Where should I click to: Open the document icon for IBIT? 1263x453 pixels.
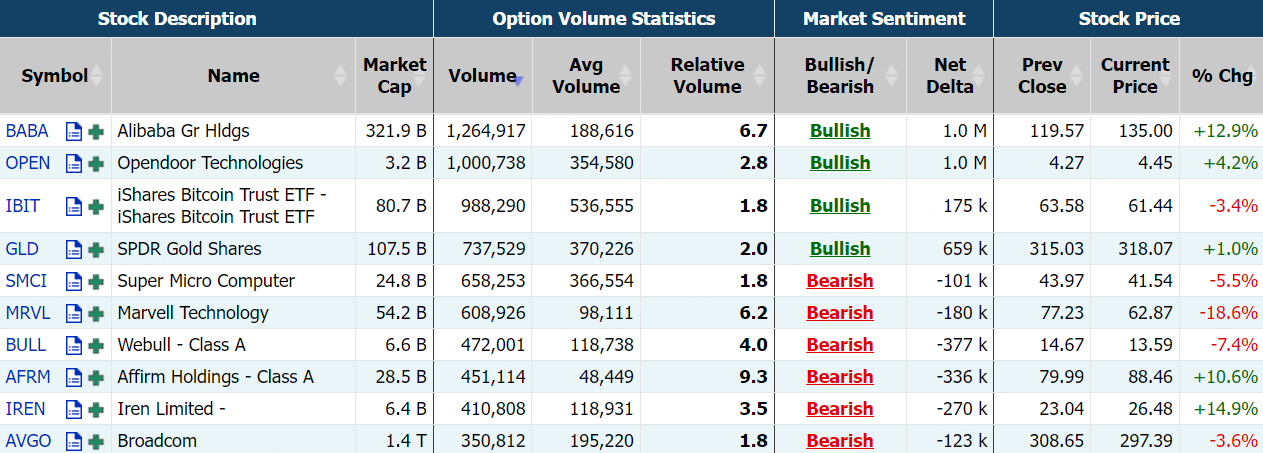click(x=74, y=206)
